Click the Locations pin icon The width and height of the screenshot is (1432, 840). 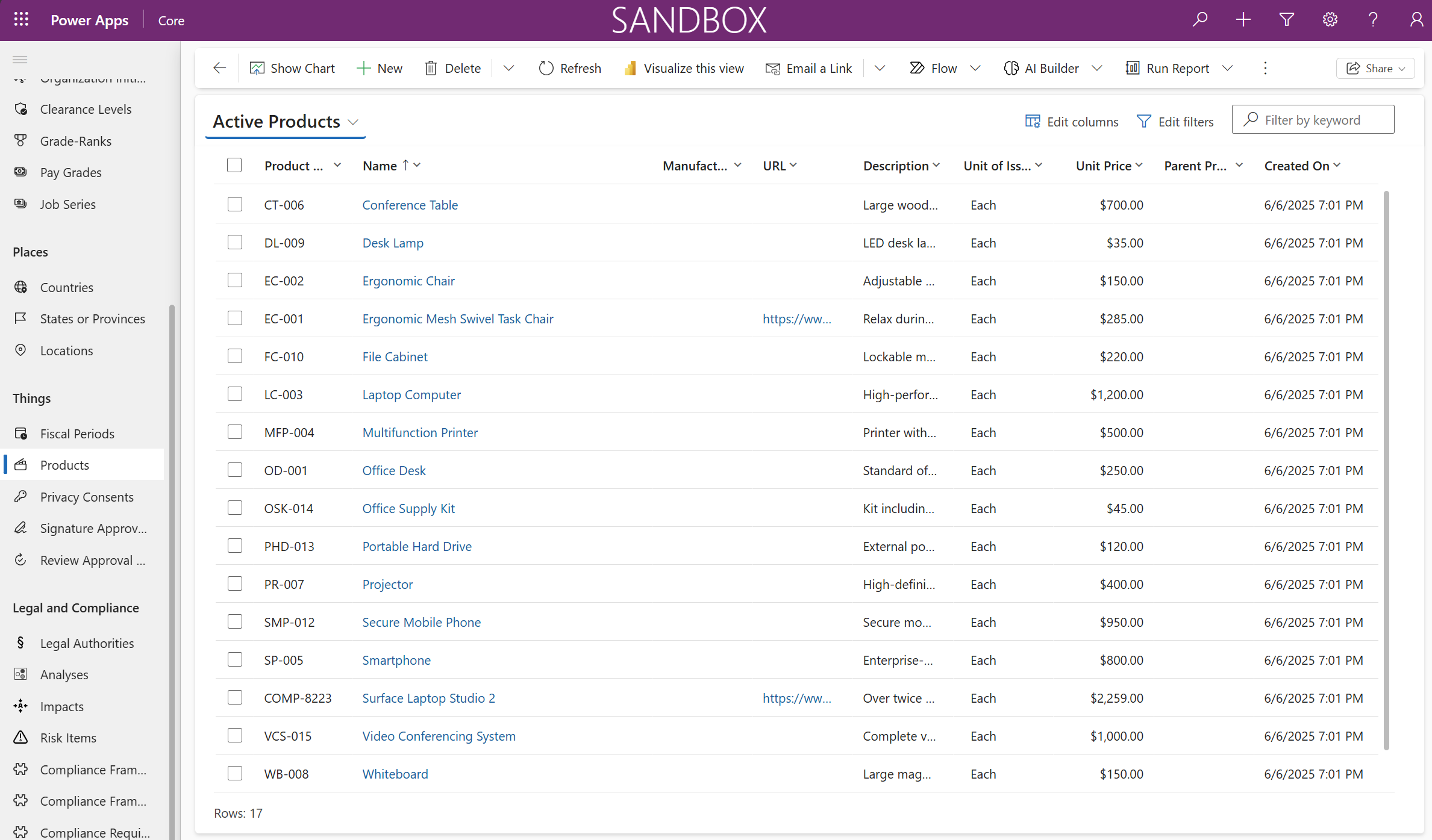[20, 350]
